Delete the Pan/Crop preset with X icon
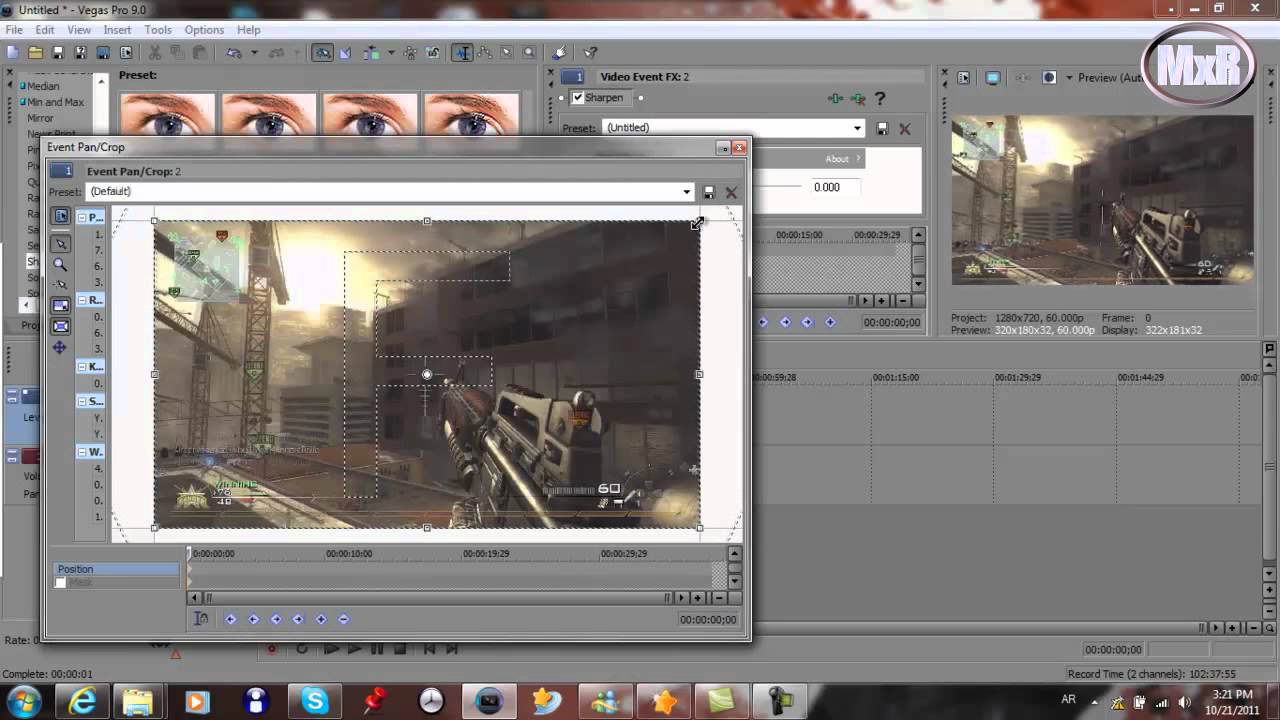 coord(731,192)
